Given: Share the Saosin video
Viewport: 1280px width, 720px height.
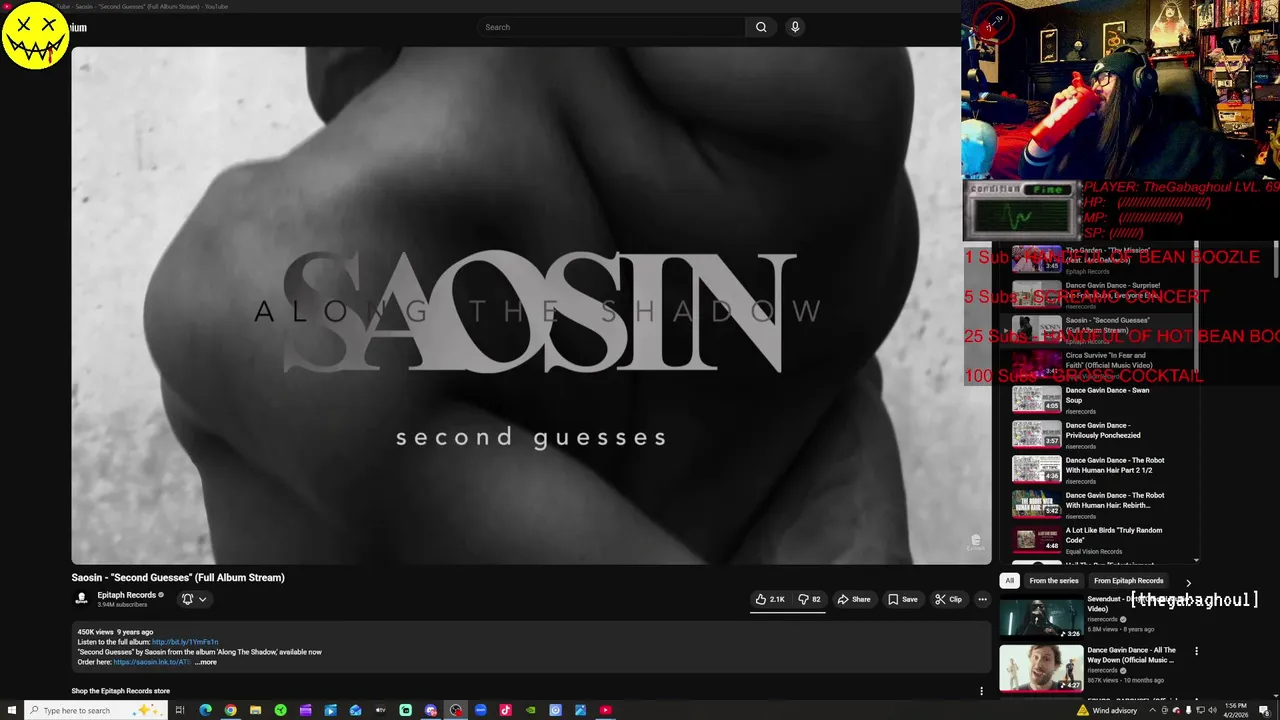Looking at the screenshot, I should [x=854, y=599].
